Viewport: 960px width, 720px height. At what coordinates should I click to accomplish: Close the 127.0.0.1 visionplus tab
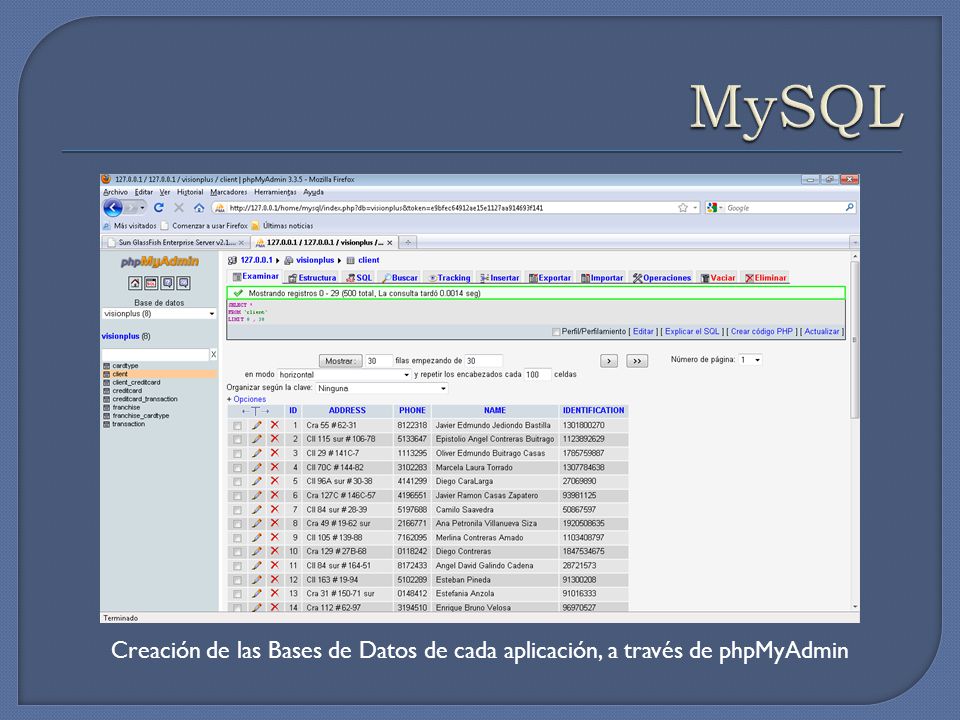point(389,242)
